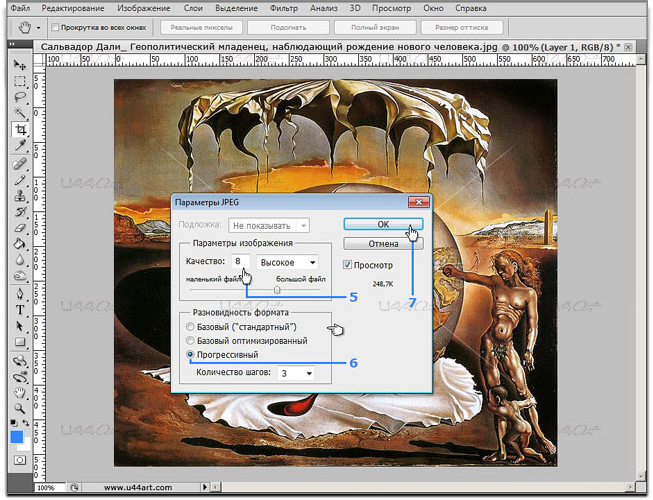Image resolution: width=653 pixels, height=500 pixels.
Task: Select the Rectangular Marquee tool
Action: pyautogui.click(x=20, y=81)
